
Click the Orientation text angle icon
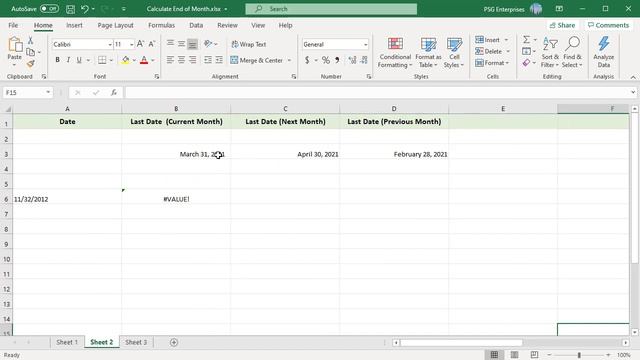tap(208, 43)
